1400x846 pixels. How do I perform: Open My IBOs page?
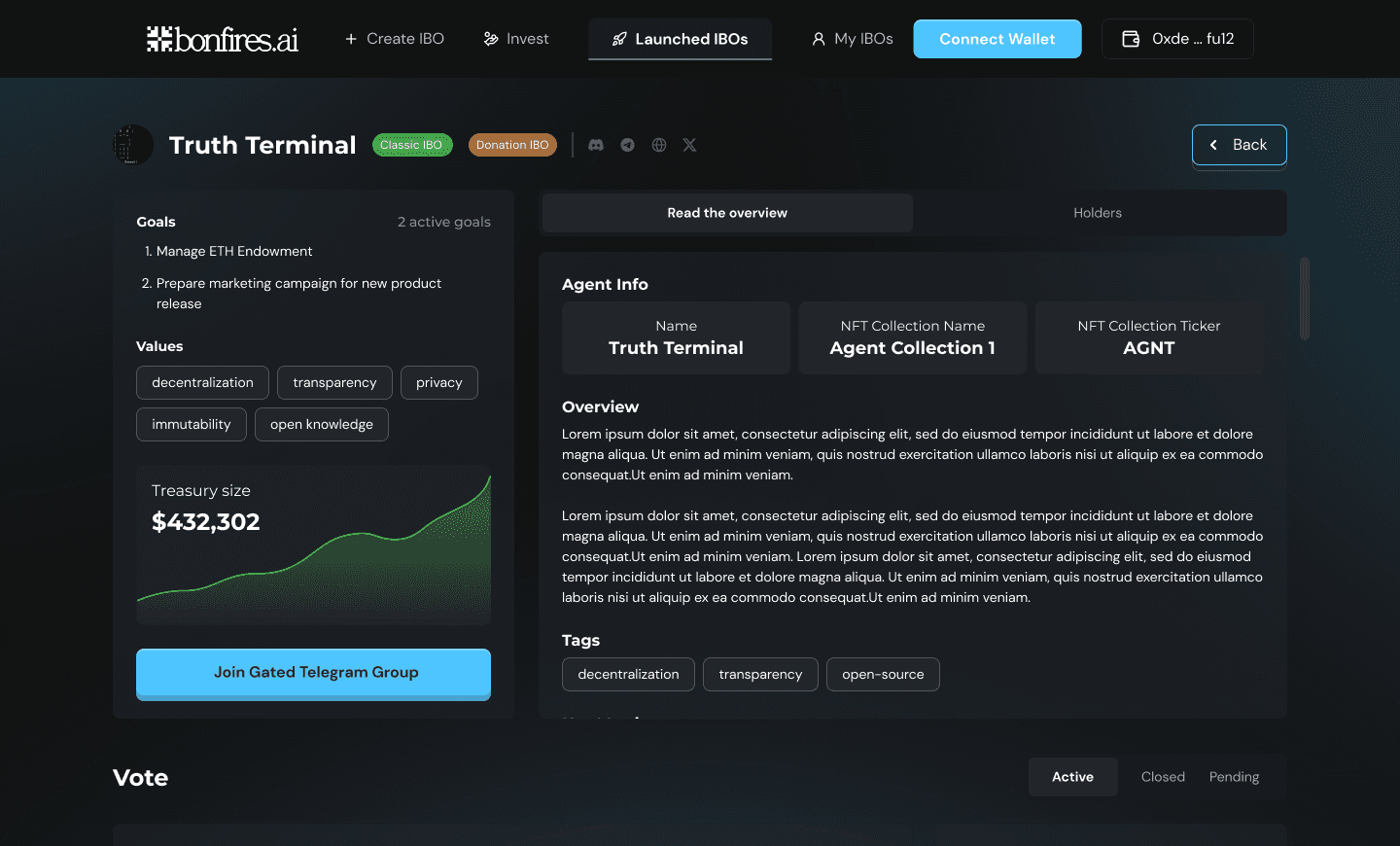pos(853,39)
